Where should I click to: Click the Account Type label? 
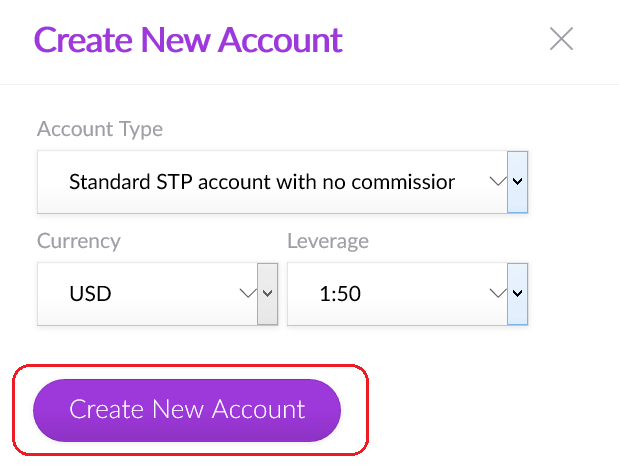pos(100,129)
